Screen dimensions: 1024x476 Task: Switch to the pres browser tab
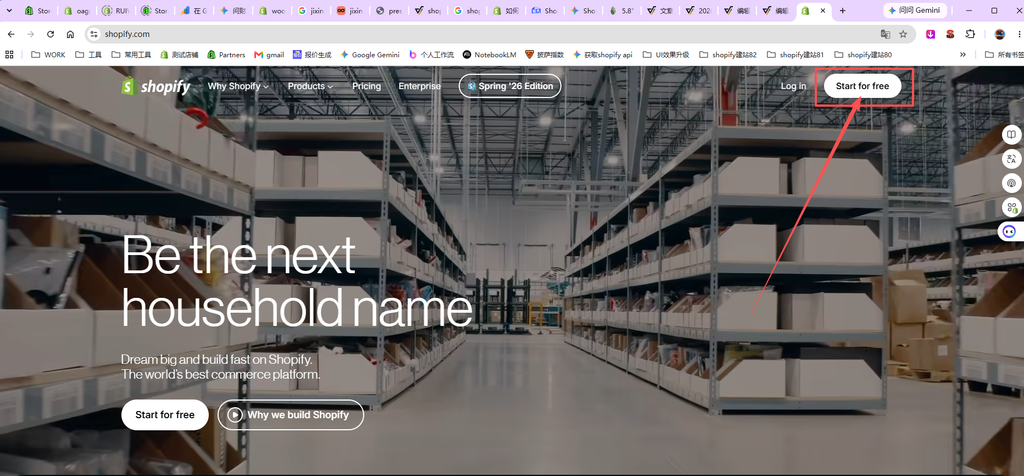(x=387, y=10)
